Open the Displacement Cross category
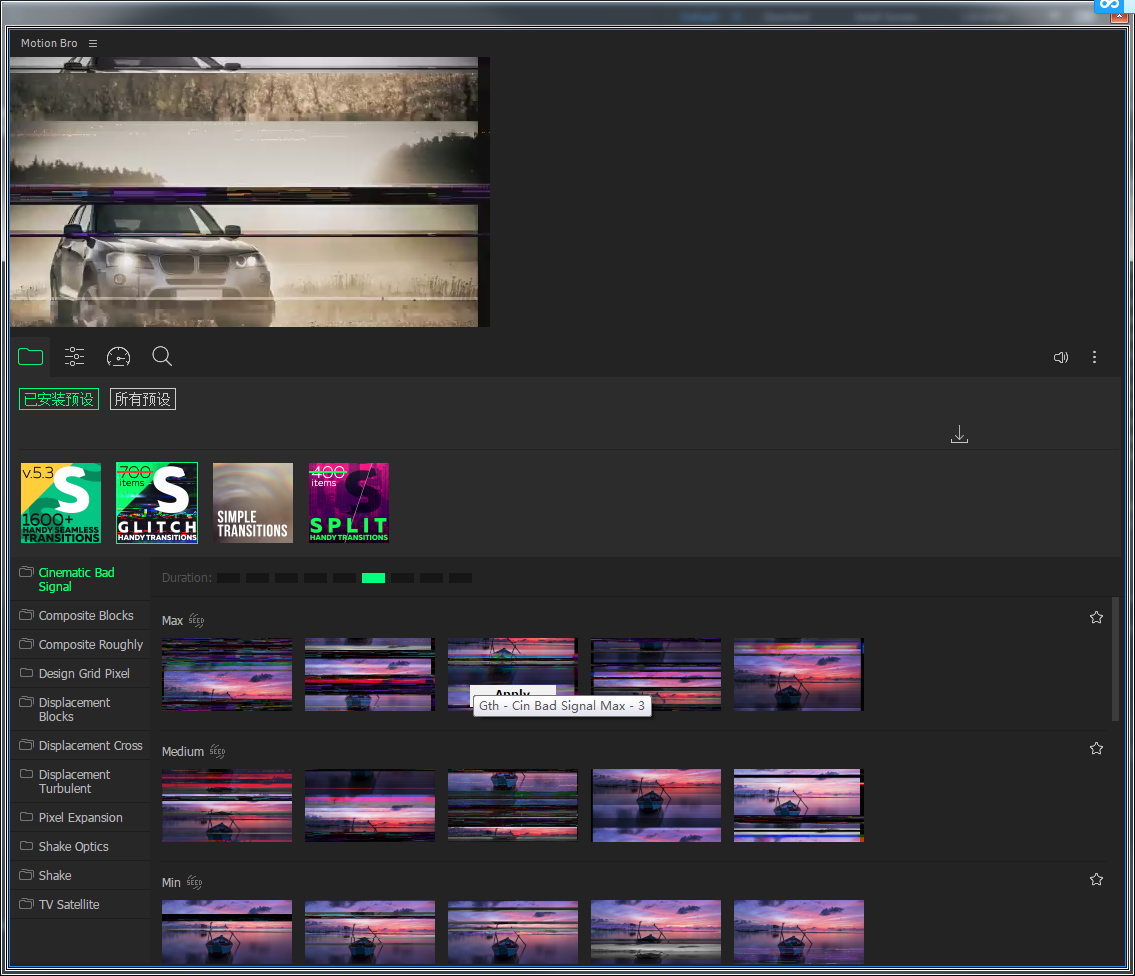1135x976 pixels. [x=81, y=746]
